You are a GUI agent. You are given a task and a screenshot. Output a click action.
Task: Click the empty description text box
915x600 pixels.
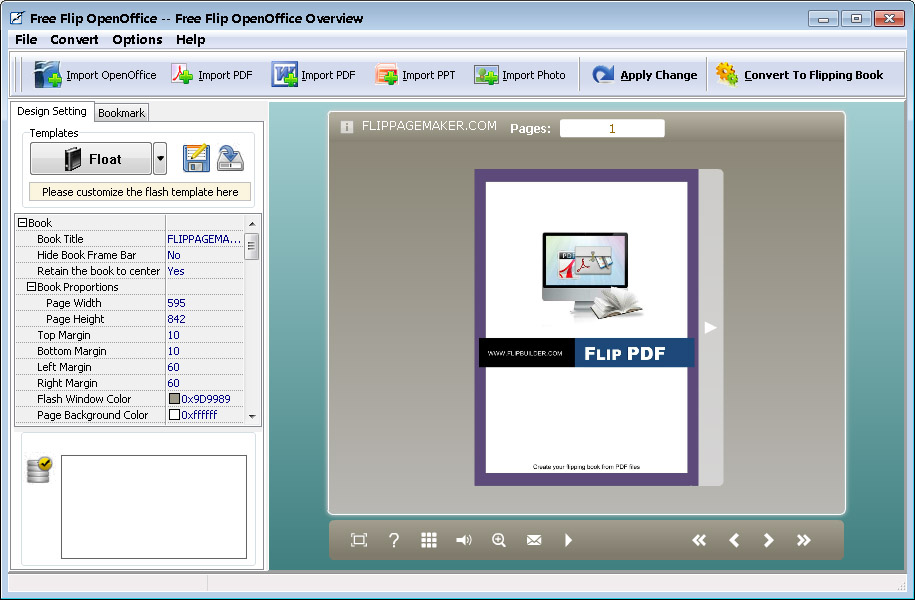click(x=154, y=507)
